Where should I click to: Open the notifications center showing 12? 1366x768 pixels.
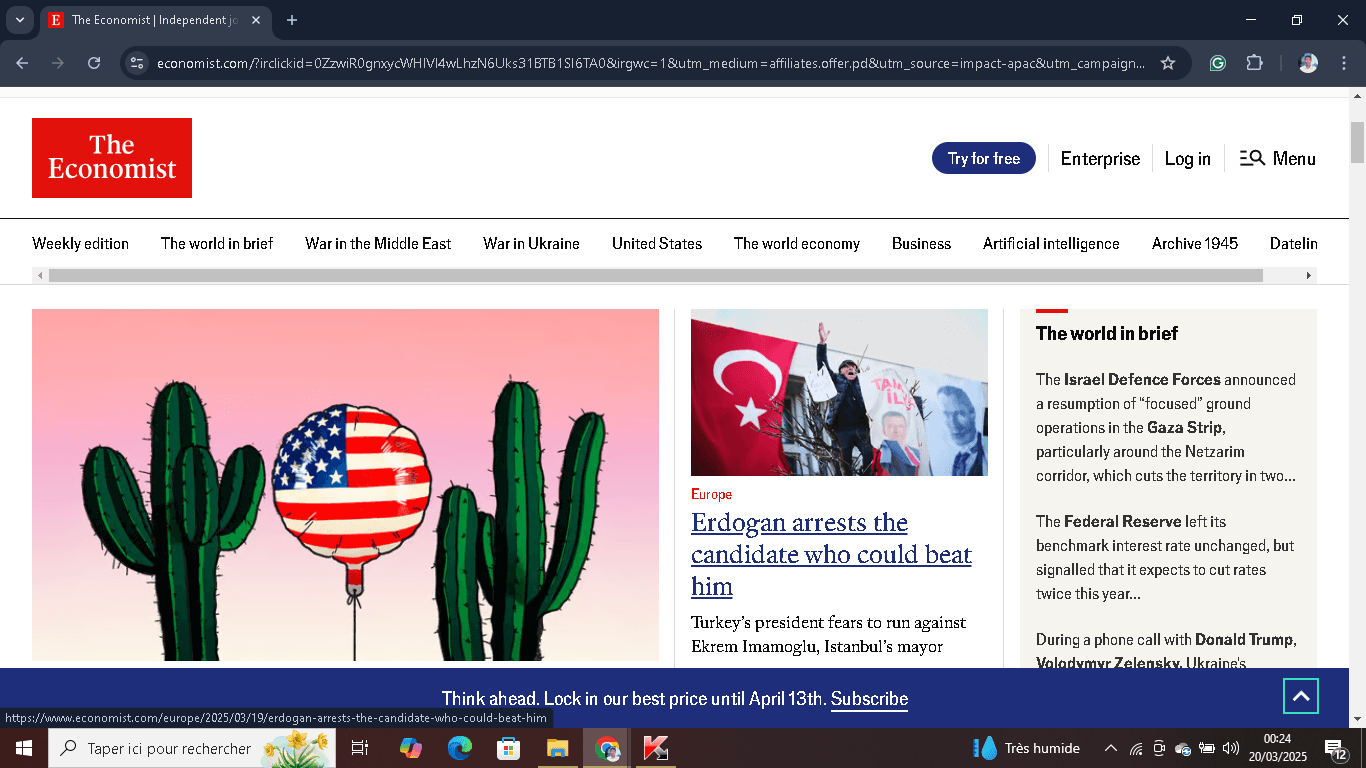point(1334,748)
